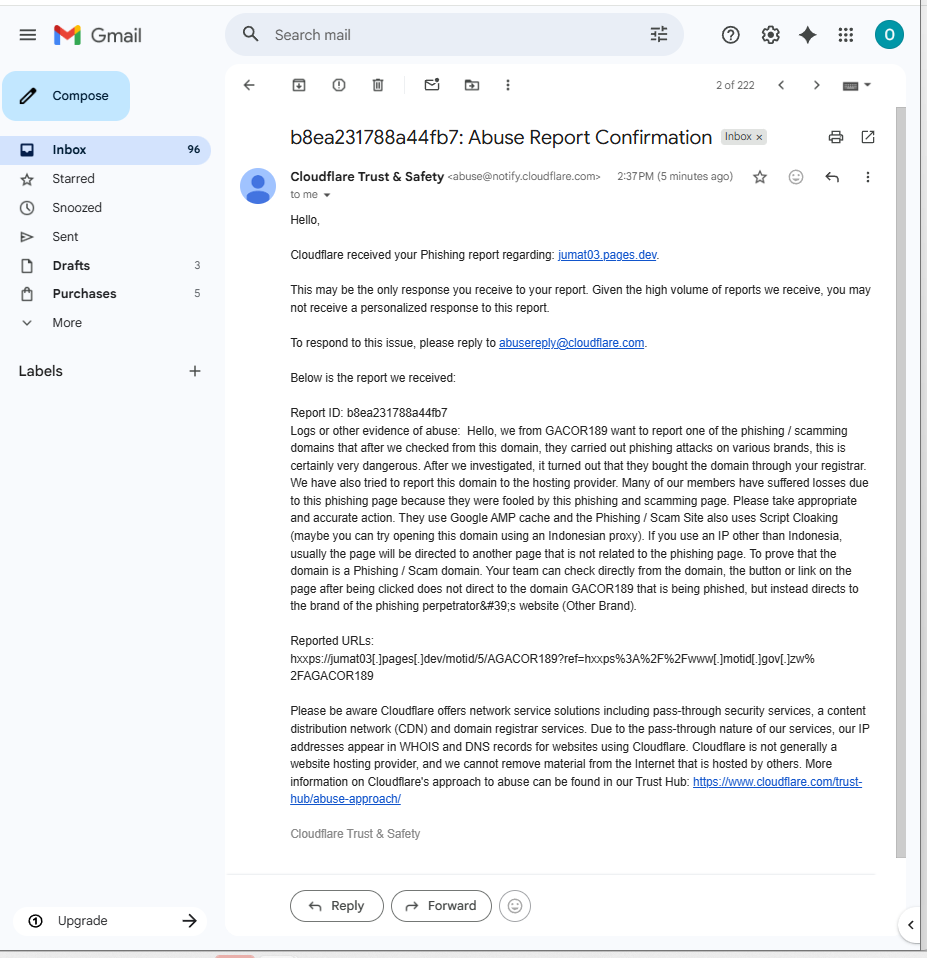
Task: Mark the email as unread
Action: point(432,85)
